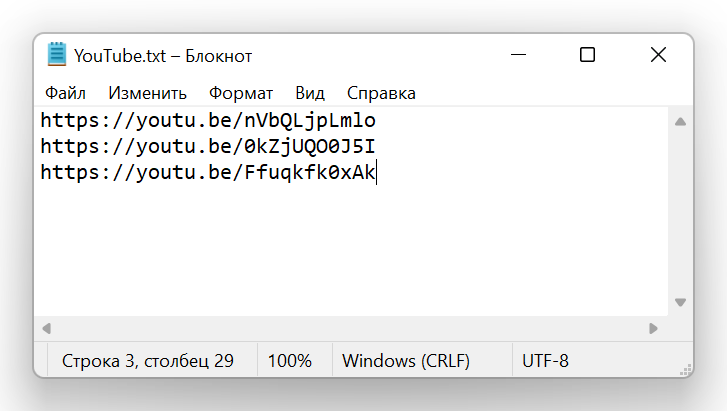
Task: Click the empty text area below the links
Action: [x=350, y=250]
